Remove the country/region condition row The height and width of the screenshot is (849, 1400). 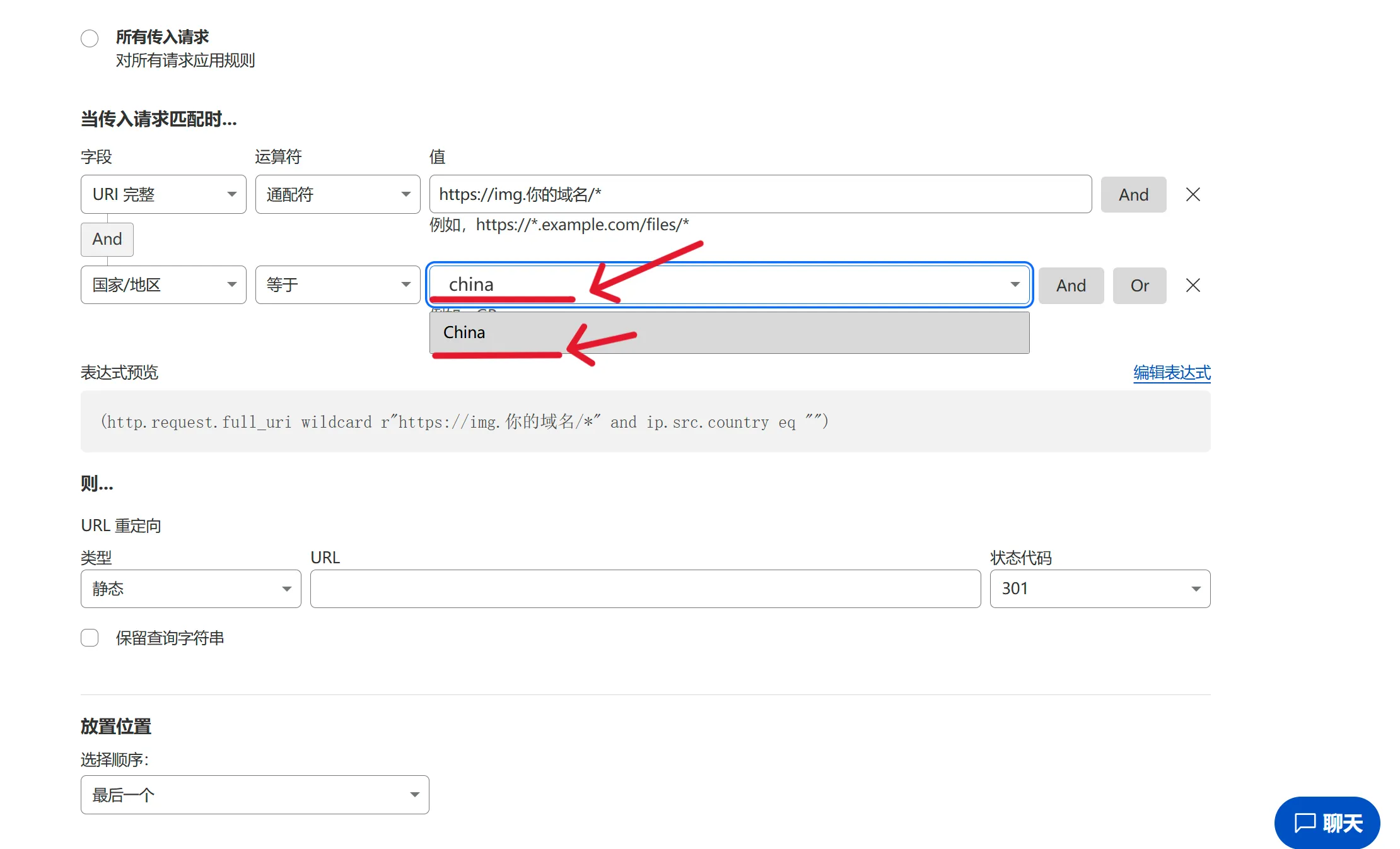coord(1193,285)
